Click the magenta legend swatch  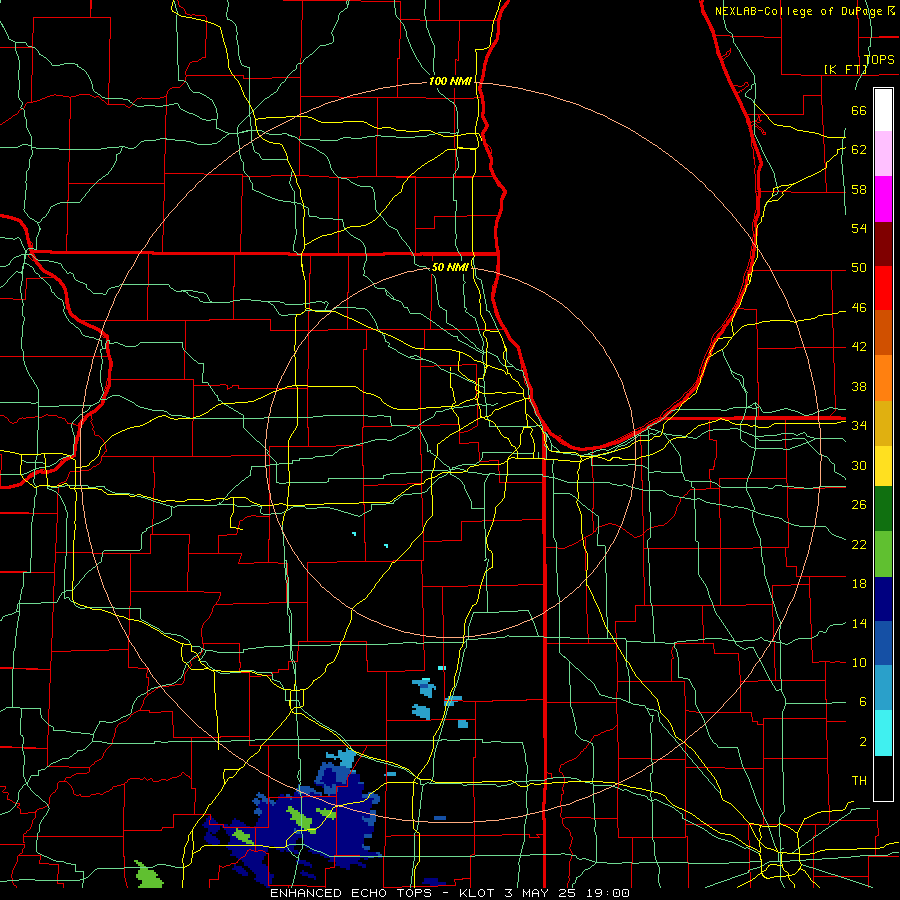[x=883, y=199]
